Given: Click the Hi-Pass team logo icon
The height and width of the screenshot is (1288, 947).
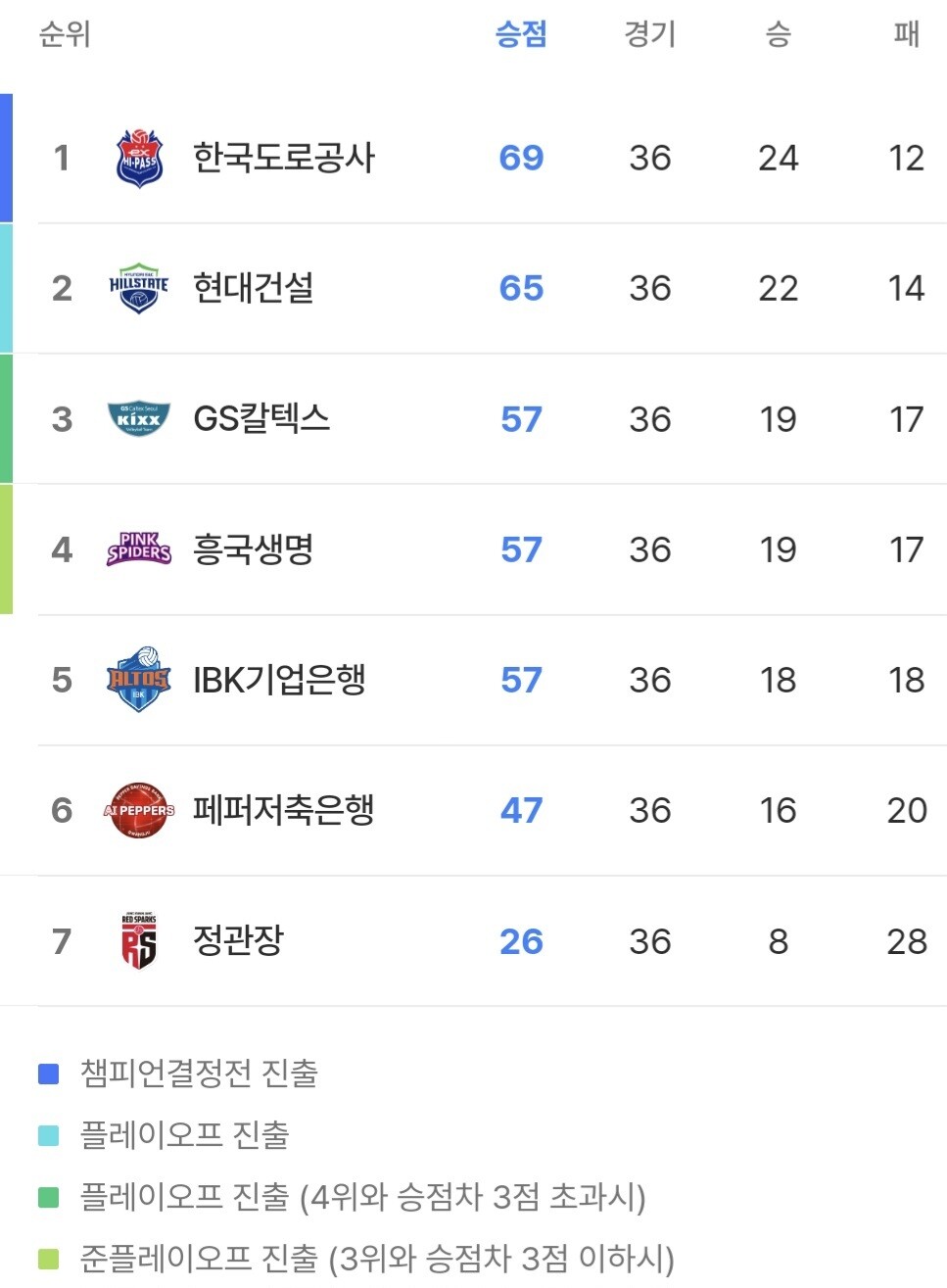Looking at the screenshot, I should click(x=139, y=159).
